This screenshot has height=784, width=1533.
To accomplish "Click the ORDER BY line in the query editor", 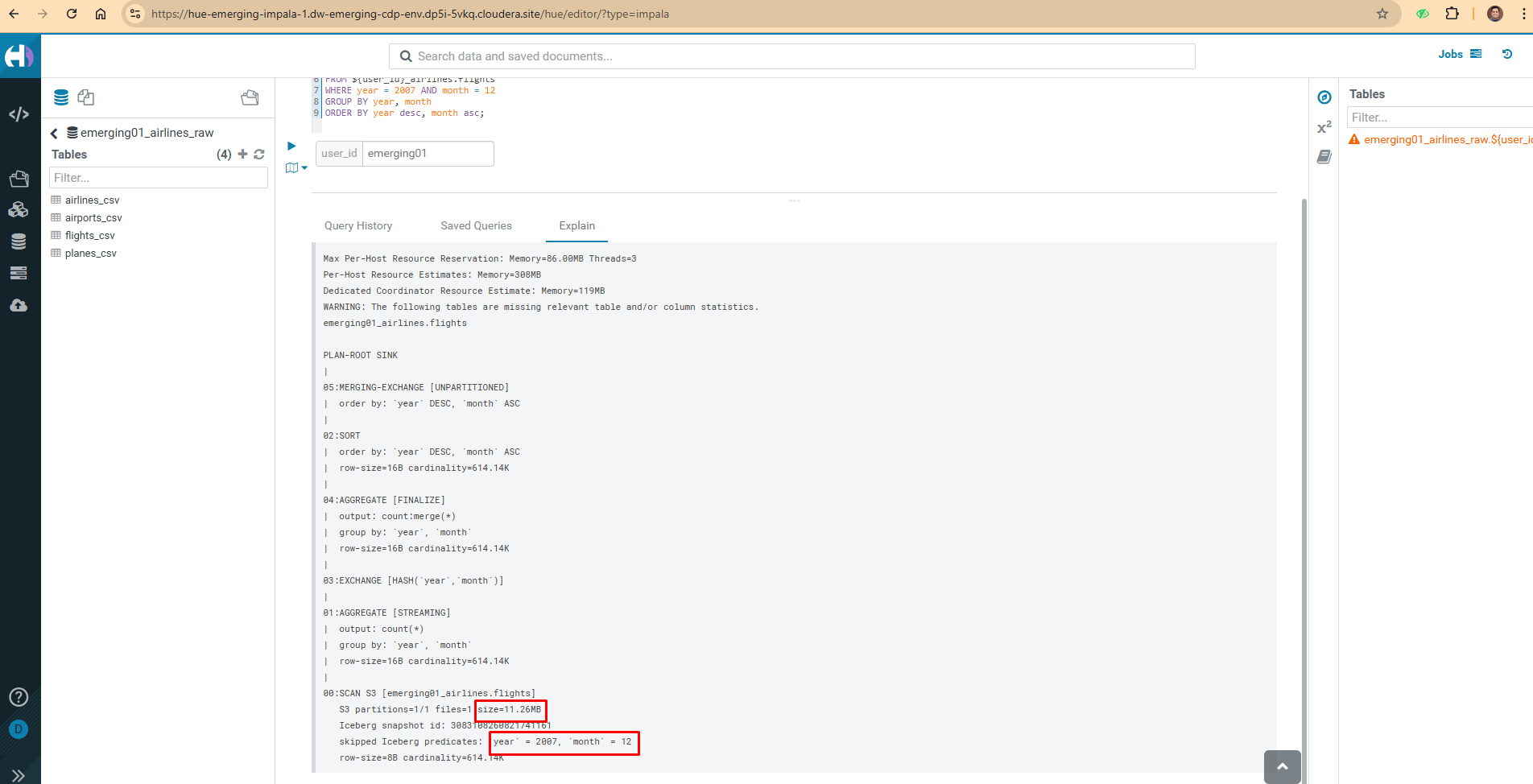I will (404, 113).
